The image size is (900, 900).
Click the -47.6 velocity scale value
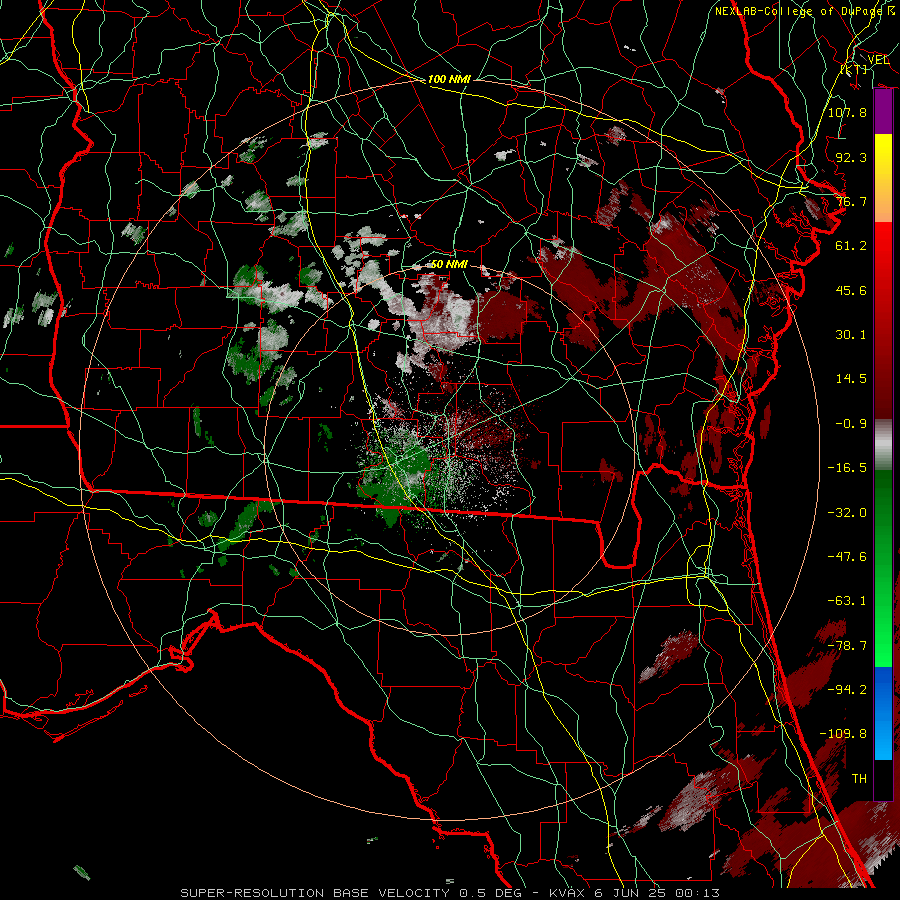847,557
